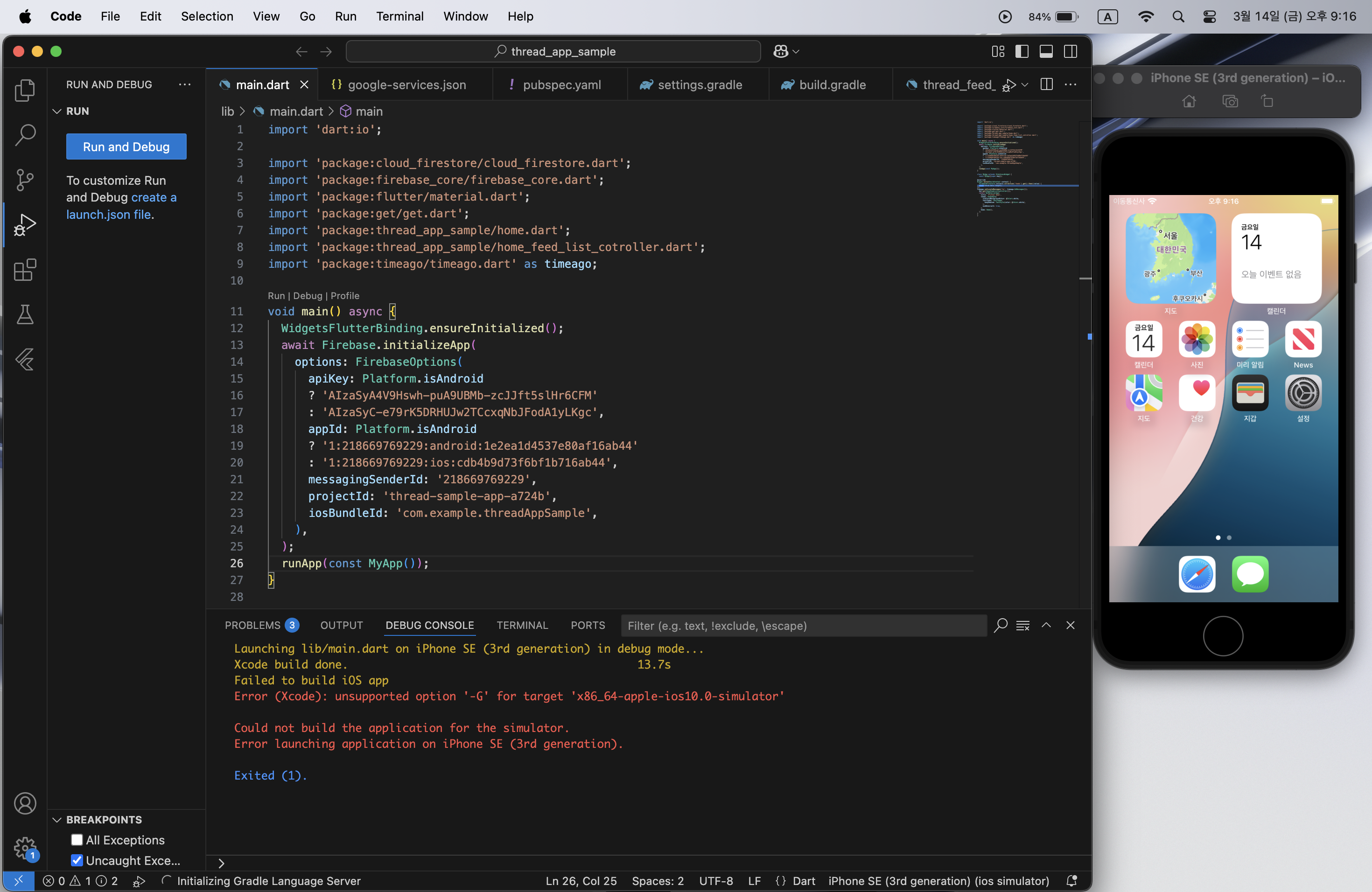Open the Extensions view
Viewport: 1372px width, 892px height.
25,270
